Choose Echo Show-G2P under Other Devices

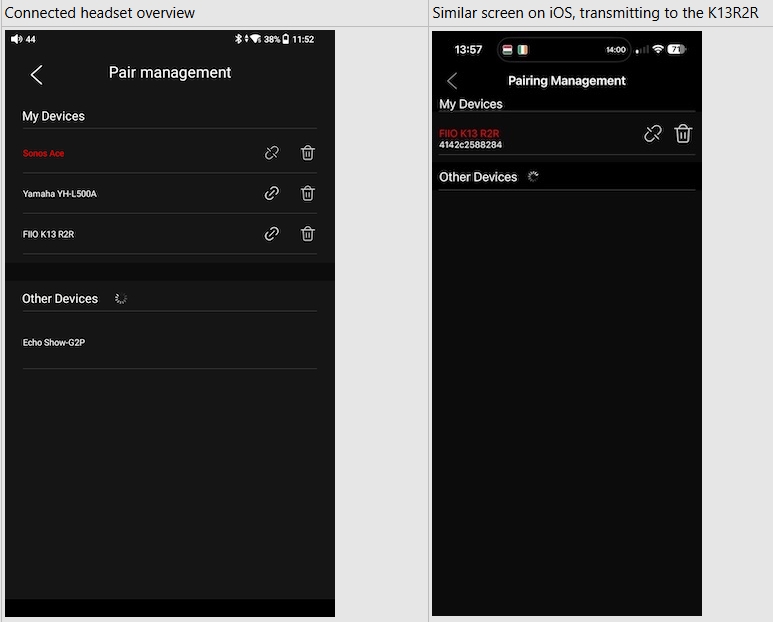[x=55, y=343]
